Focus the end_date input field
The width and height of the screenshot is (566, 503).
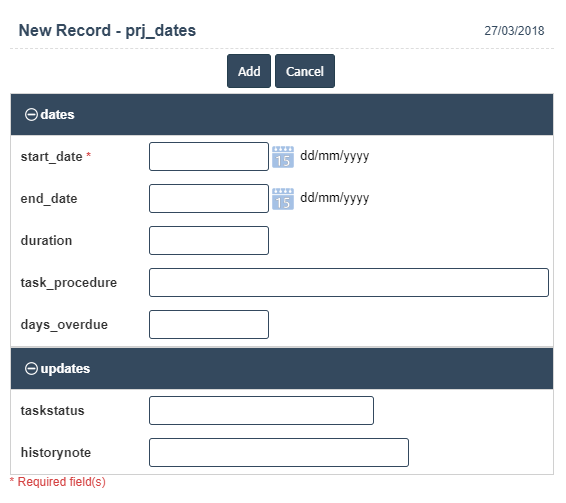(x=209, y=198)
